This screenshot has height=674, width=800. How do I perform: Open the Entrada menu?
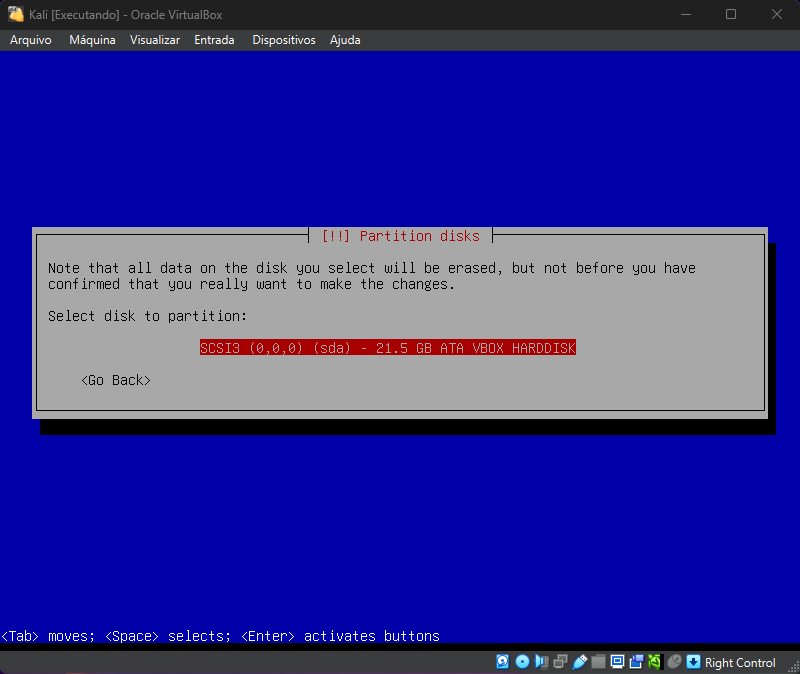(214, 40)
